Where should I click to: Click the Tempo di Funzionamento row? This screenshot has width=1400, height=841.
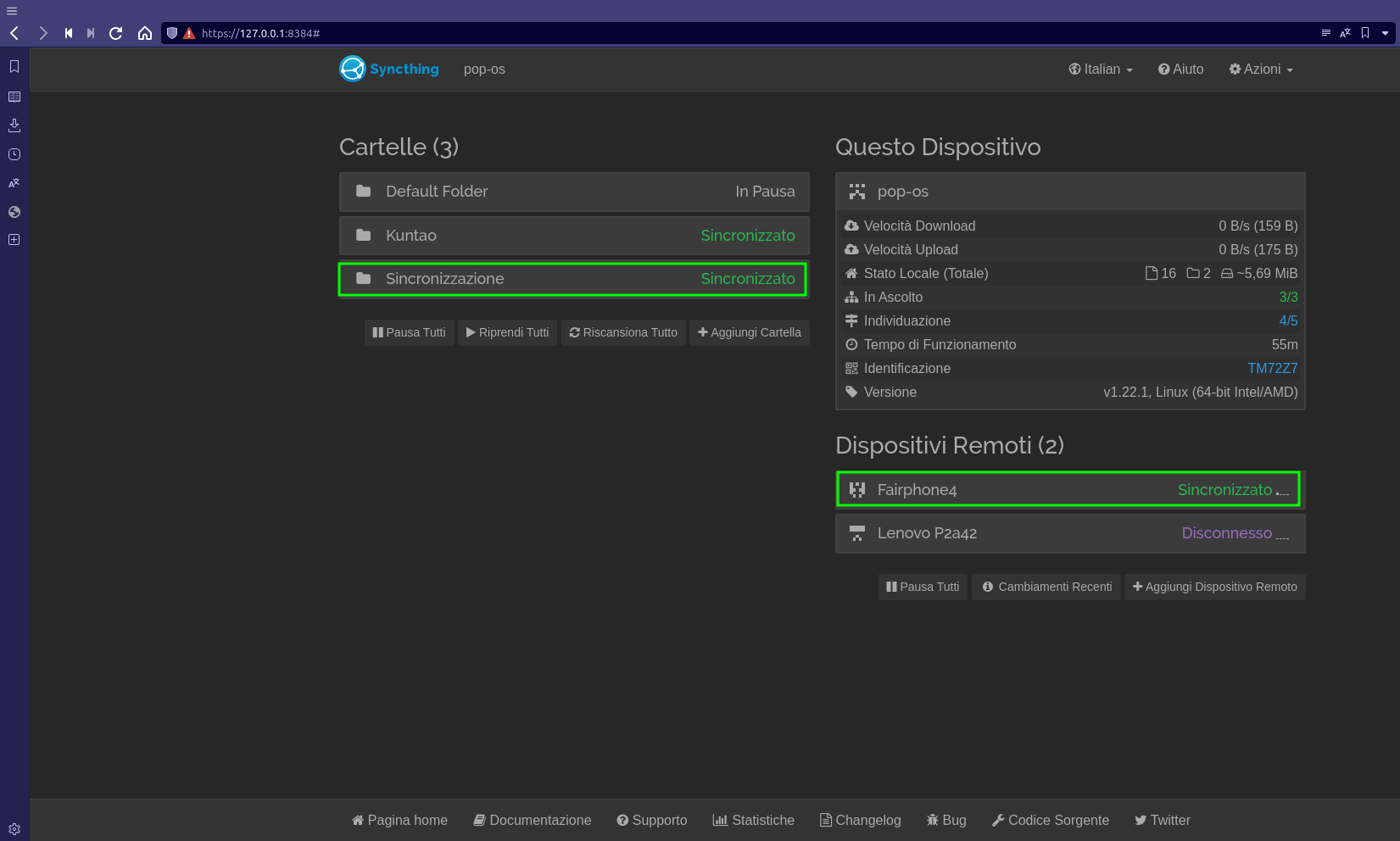pyautogui.click(x=1070, y=344)
